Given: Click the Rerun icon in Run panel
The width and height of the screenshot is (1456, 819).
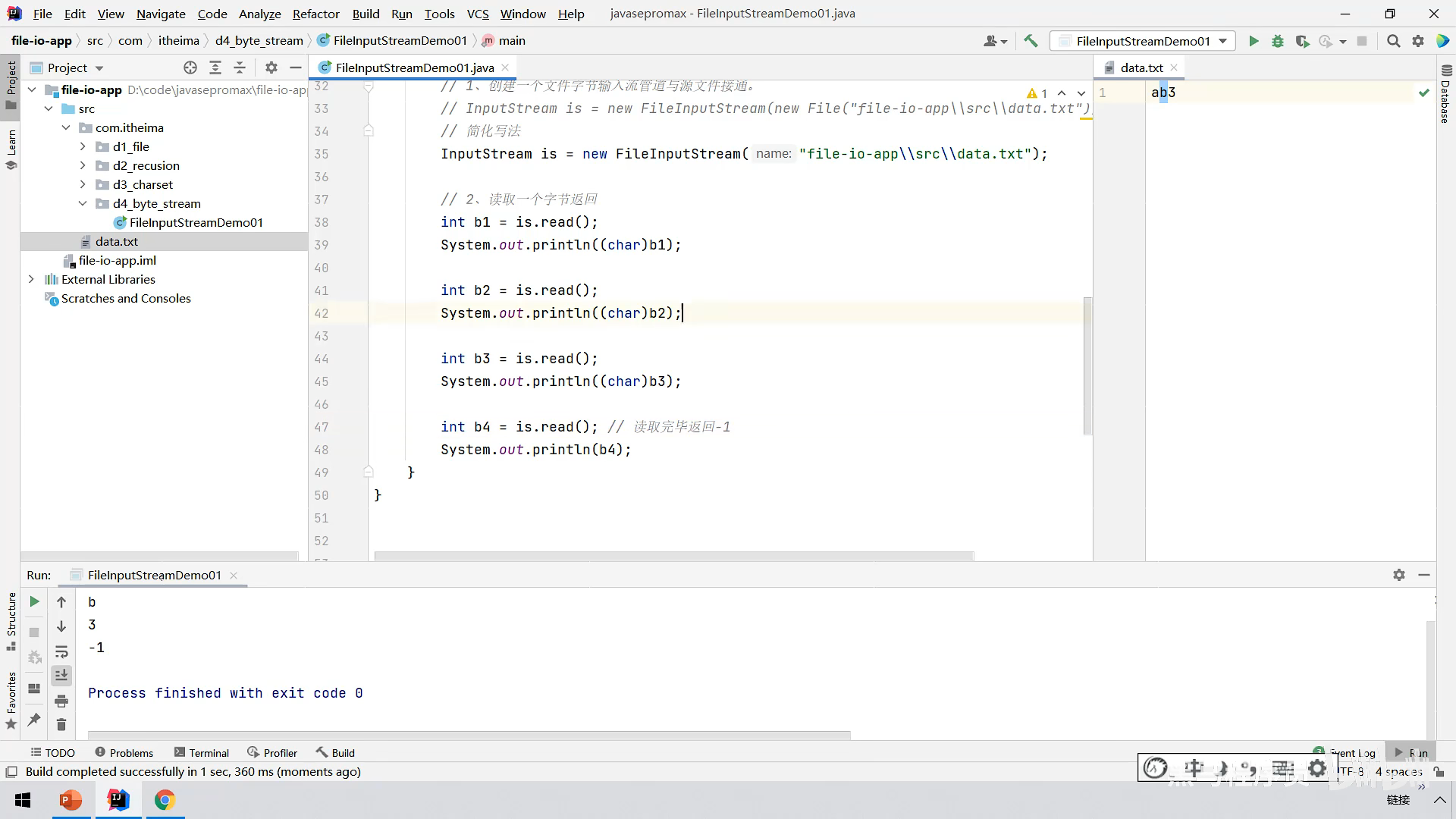Looking at the screenshot, I should pyautogui.click(x=34, y=601).
